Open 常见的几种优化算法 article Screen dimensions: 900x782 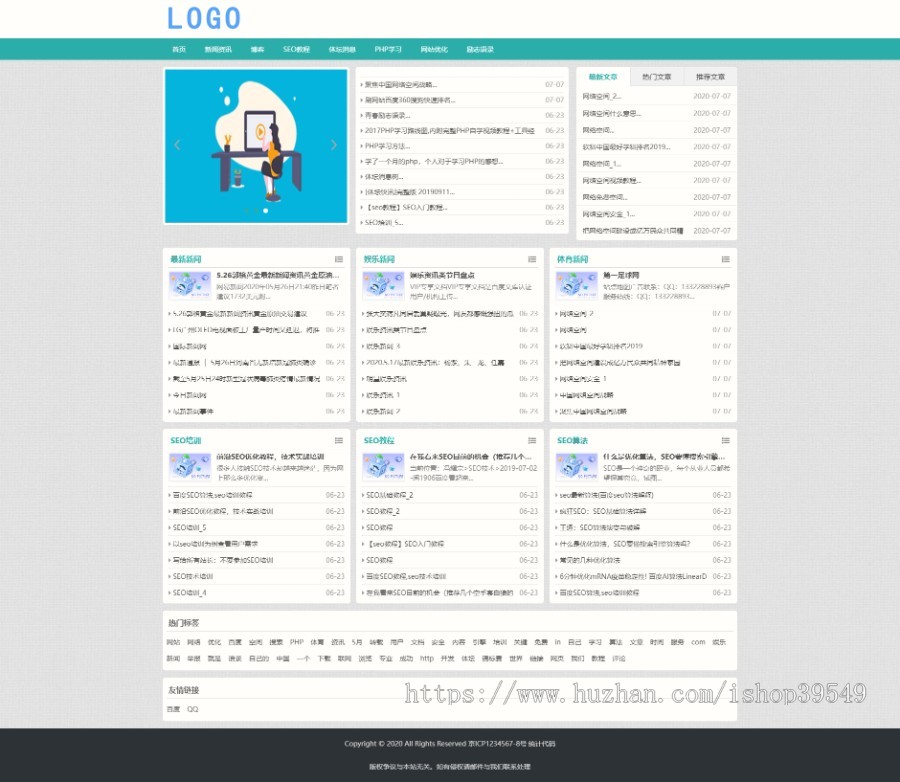click(x=589, y=560)
